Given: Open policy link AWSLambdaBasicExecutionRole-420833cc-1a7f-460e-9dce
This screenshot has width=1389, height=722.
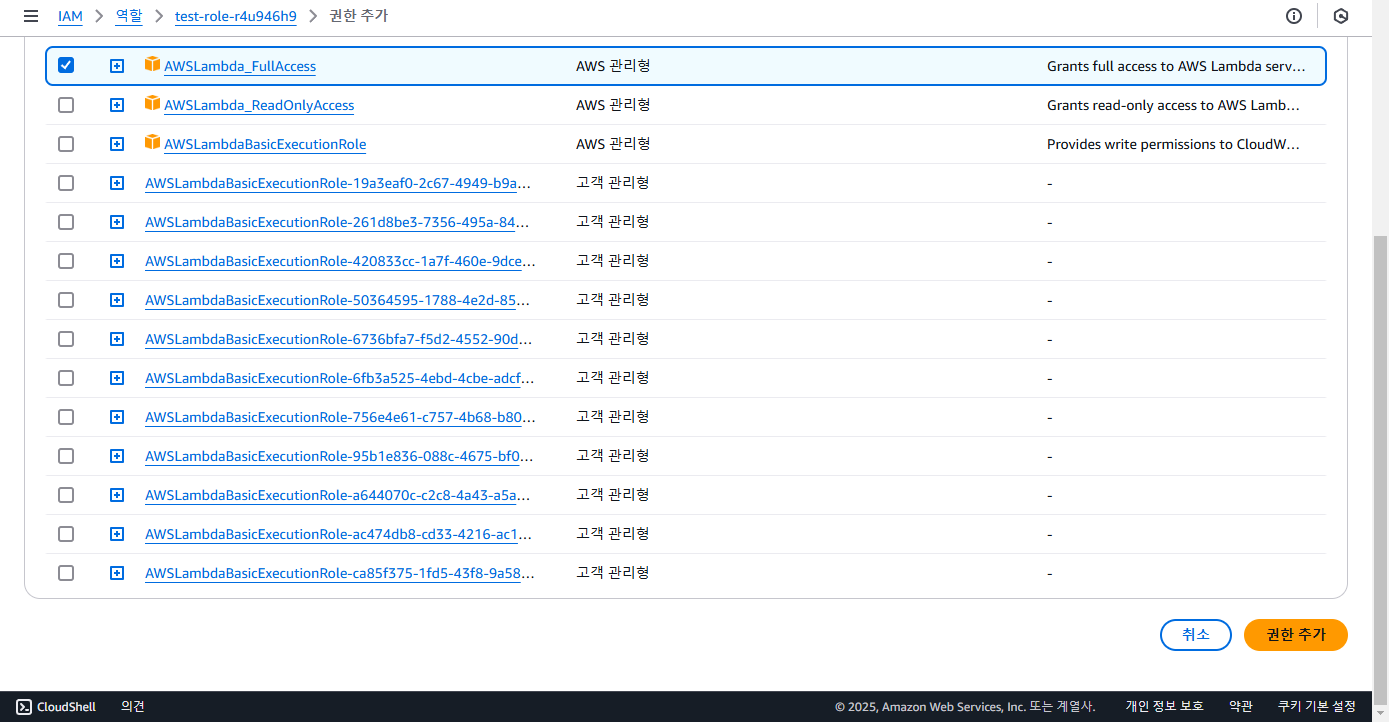Looking at the screenshot, I should click(x=340, y=261).
